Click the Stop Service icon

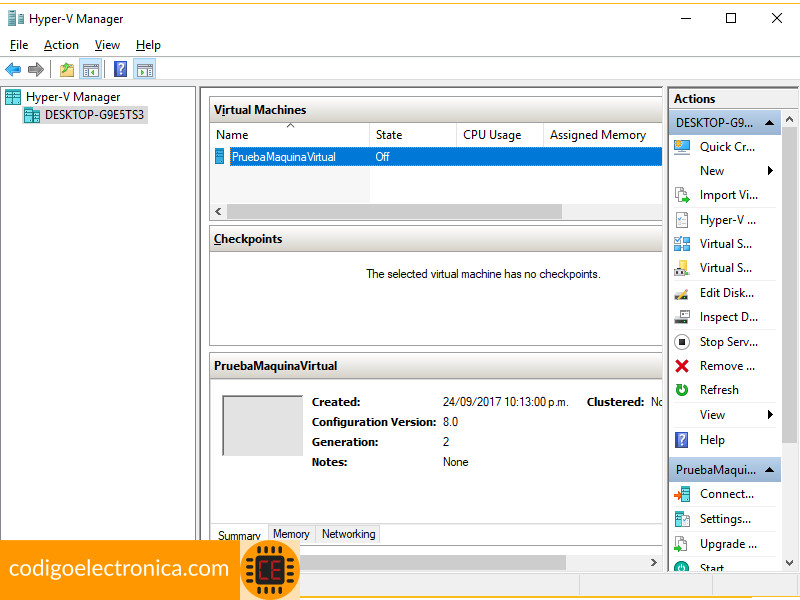coord(682,342)
